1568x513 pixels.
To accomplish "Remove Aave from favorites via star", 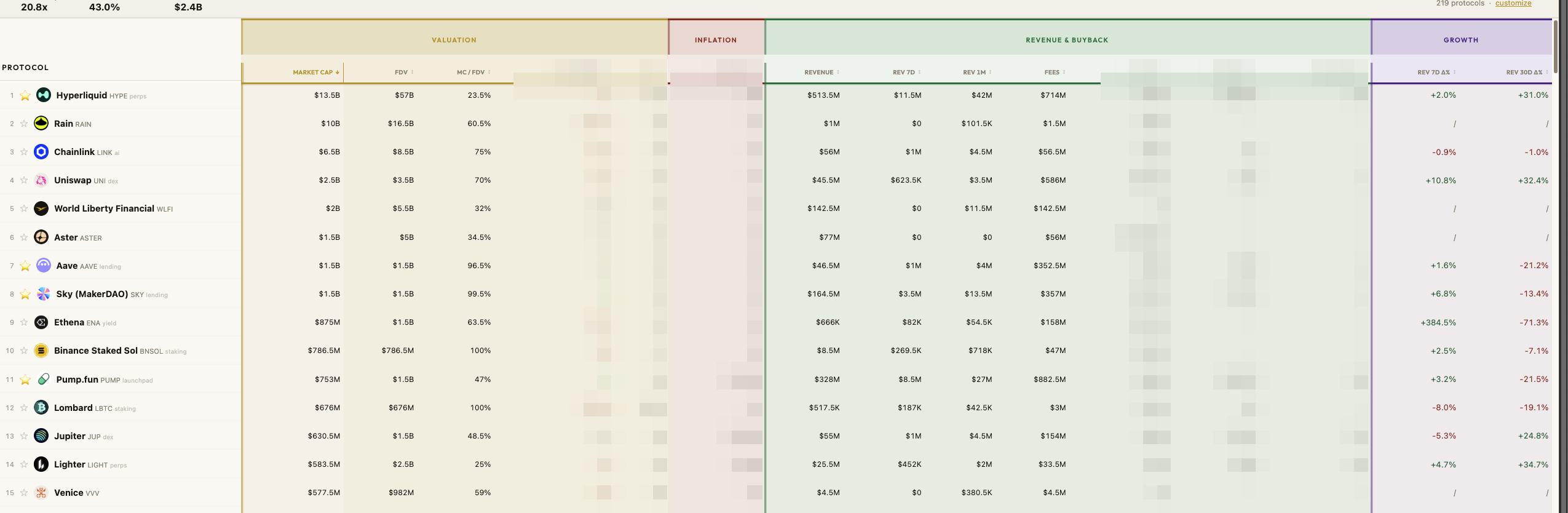I will click(x=25, y=266).
